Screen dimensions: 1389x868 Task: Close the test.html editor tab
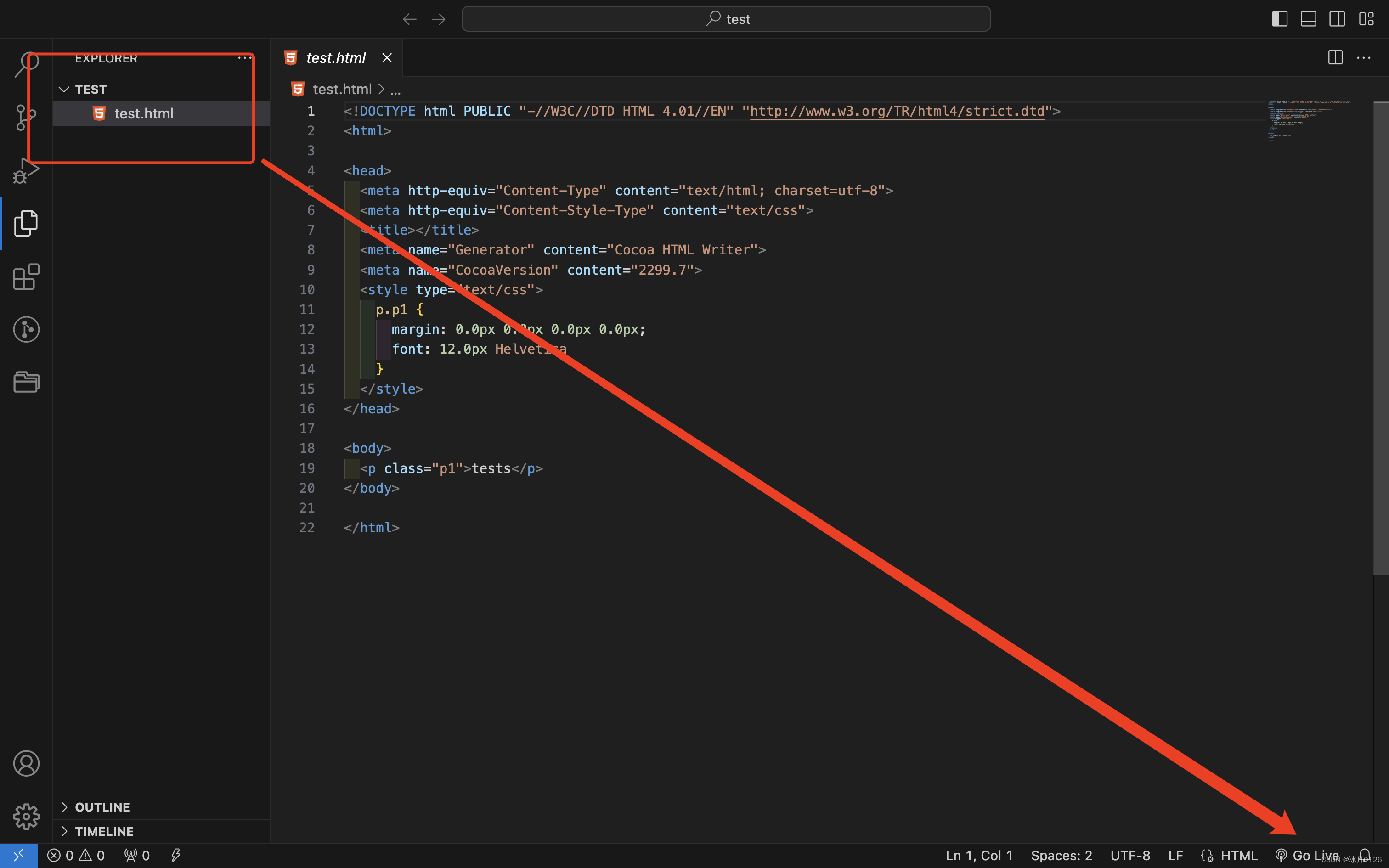387,58
